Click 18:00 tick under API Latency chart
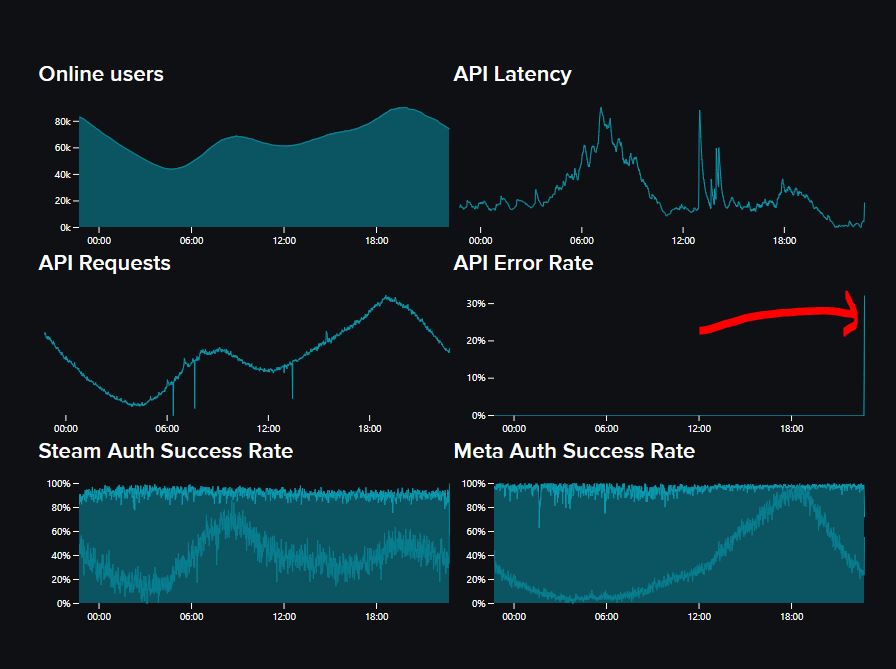This screenshot has width=896, height=669. click(784, 241)
